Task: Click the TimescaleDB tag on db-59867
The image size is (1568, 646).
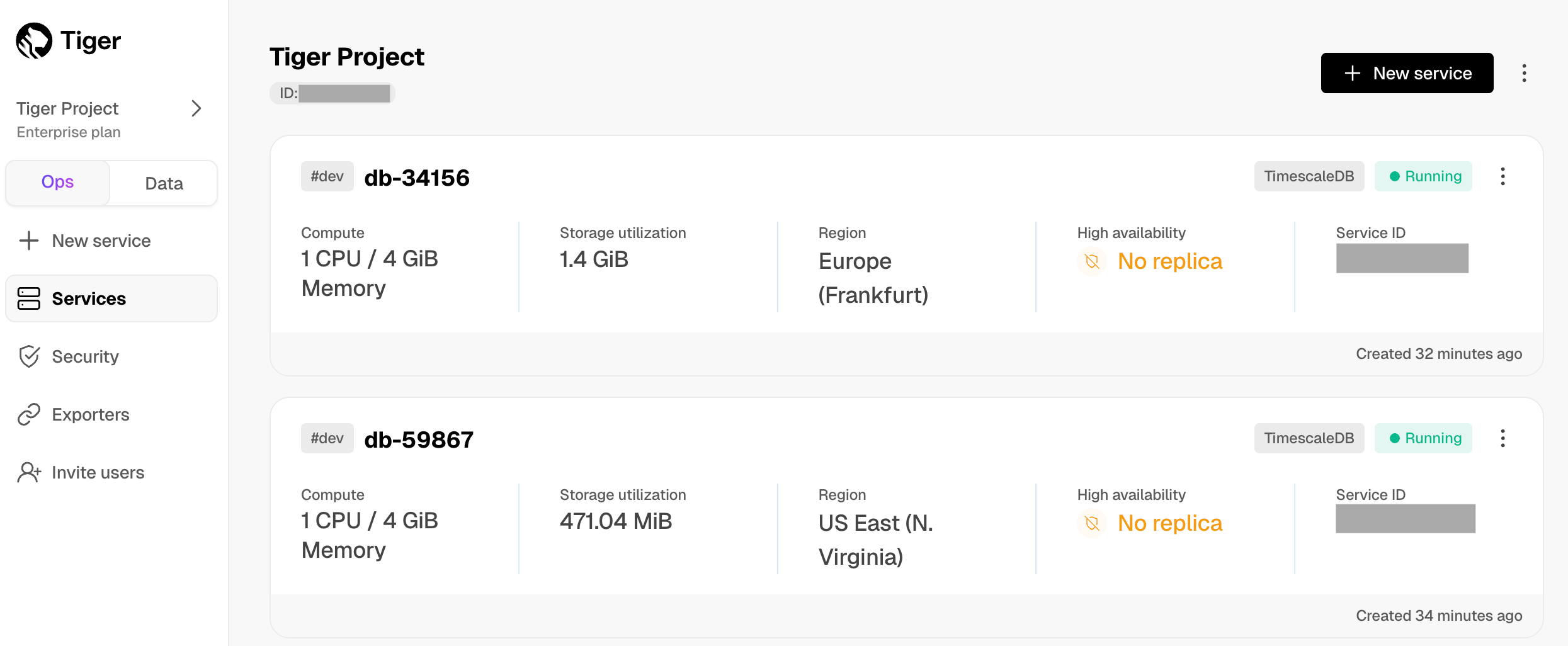Action: pos(1309,438)
